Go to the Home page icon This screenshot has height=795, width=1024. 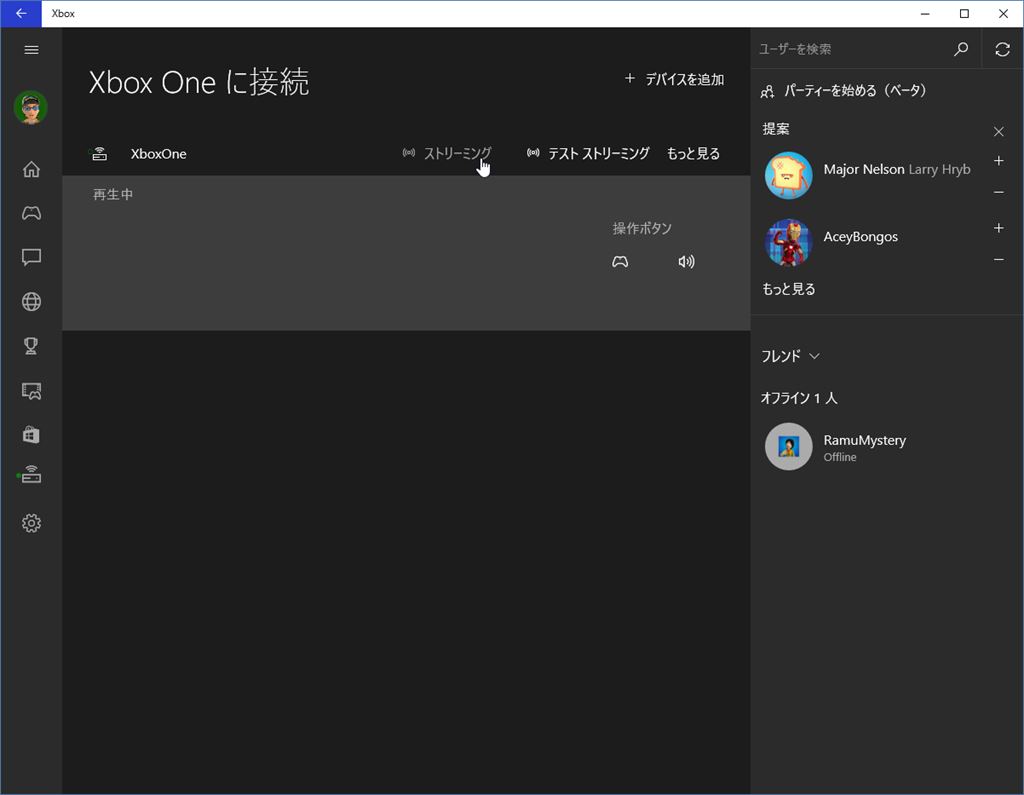31,170
